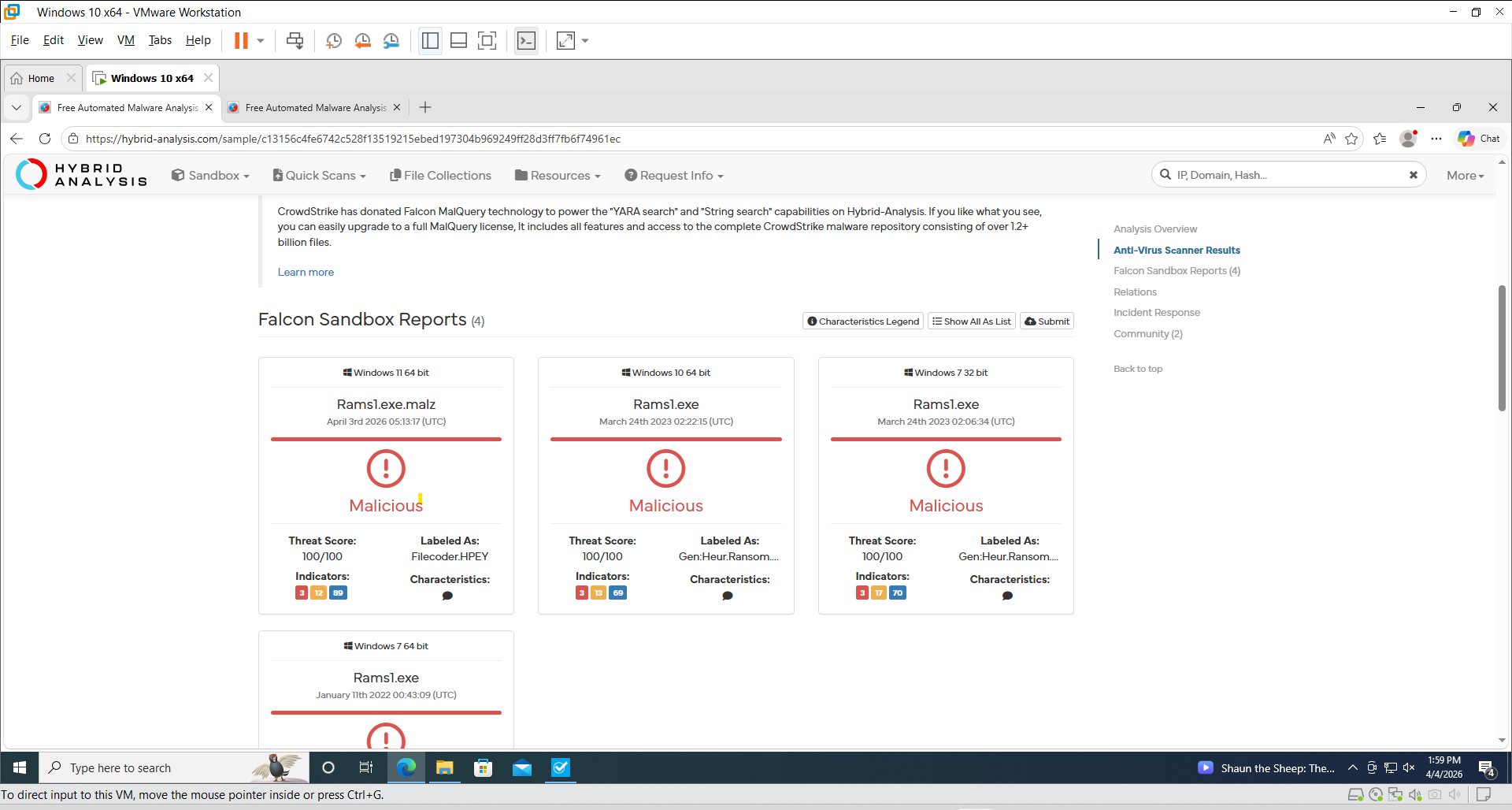This screenshot has width=1512, height=810.
Task: Open the Edge profile icon
Action: [x=1408, y=139]
